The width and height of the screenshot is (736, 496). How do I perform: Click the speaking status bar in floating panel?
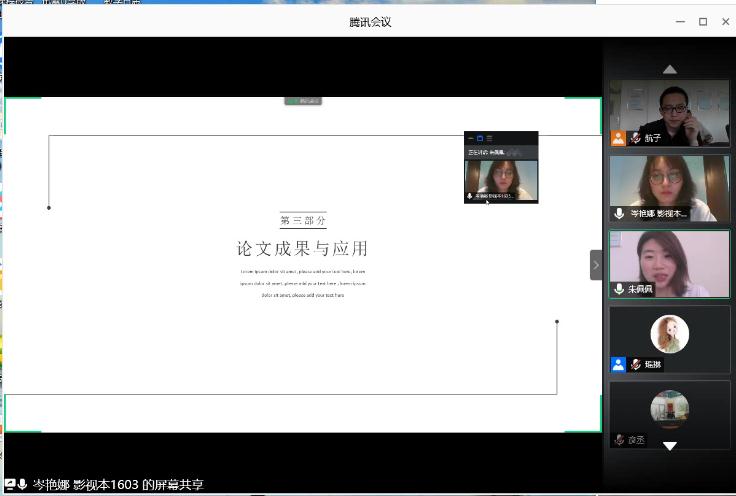pyautogui.click(x=500, y=152)
